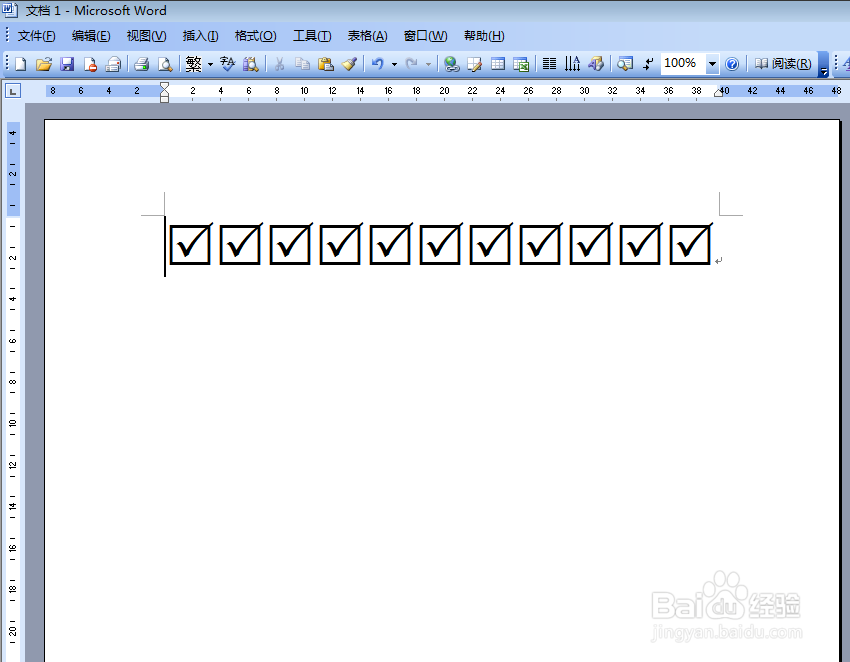
Task: Open the 插入(I) menu
Action: tap(201, 36)
